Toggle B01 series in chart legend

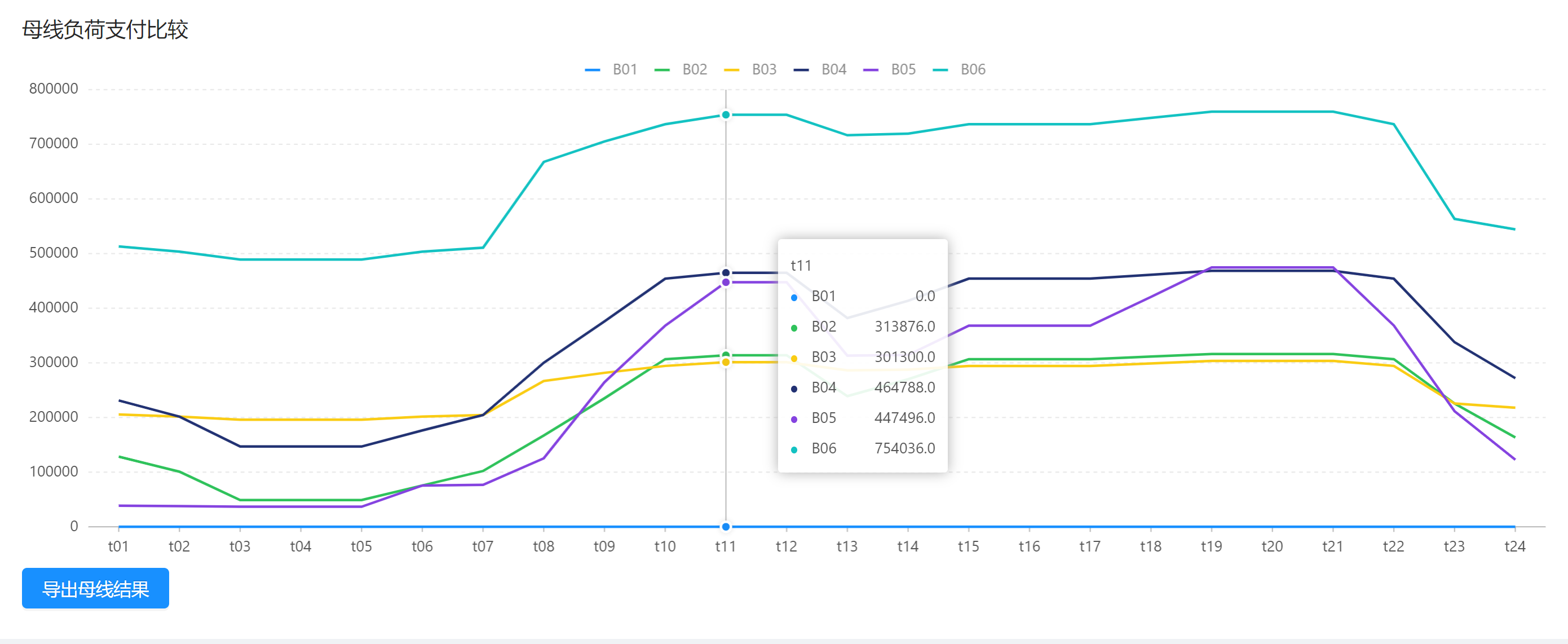[611, 69]
